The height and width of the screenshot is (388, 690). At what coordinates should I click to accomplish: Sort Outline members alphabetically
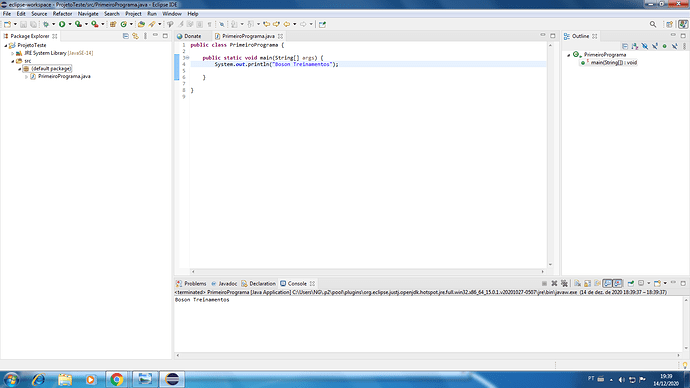click(x=635, y=46)
